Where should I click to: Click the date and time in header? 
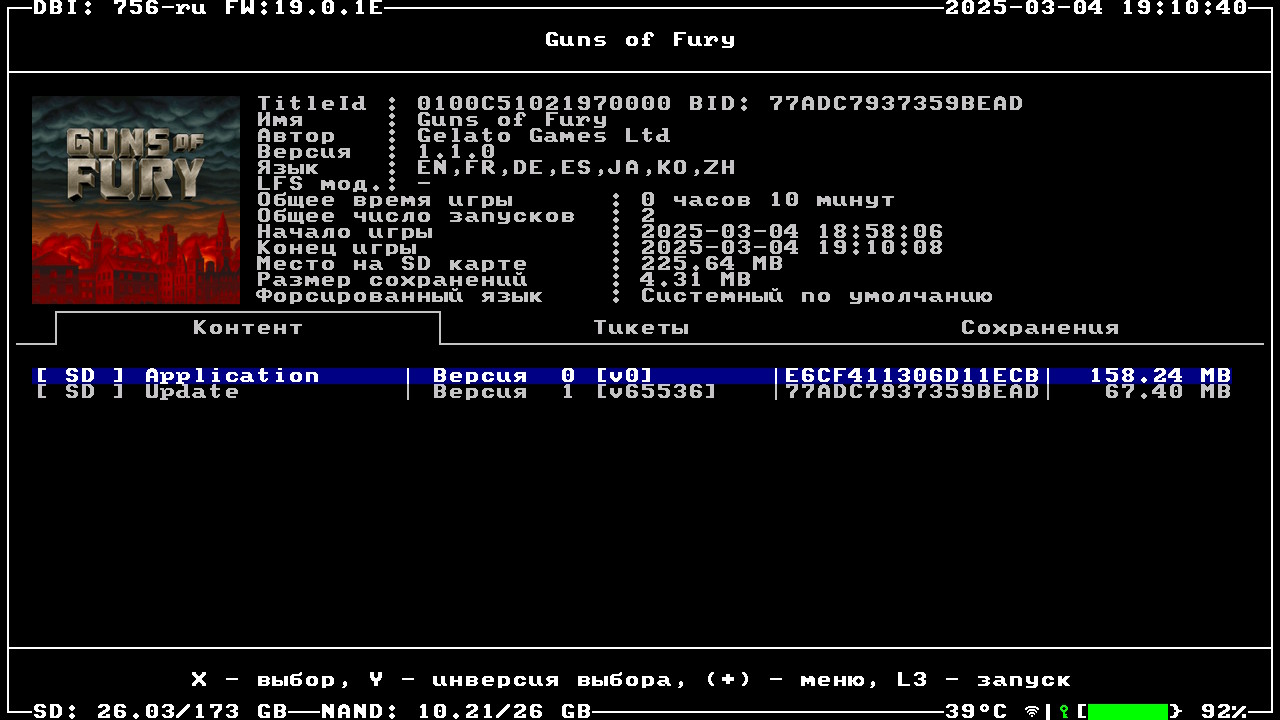(x=1096, y=8)
